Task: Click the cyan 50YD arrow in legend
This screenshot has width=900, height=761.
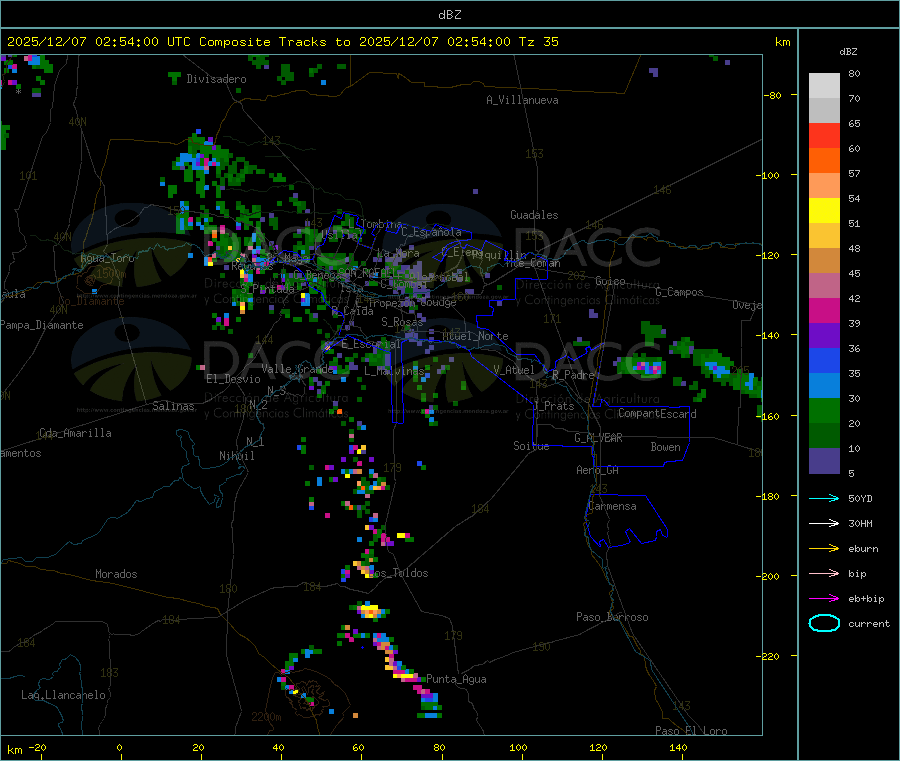Action: 824,498
